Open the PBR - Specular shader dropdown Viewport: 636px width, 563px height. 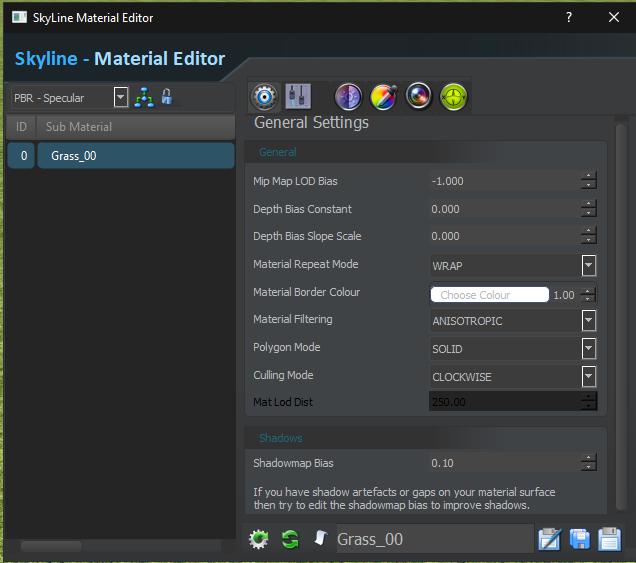pos(120,97)
